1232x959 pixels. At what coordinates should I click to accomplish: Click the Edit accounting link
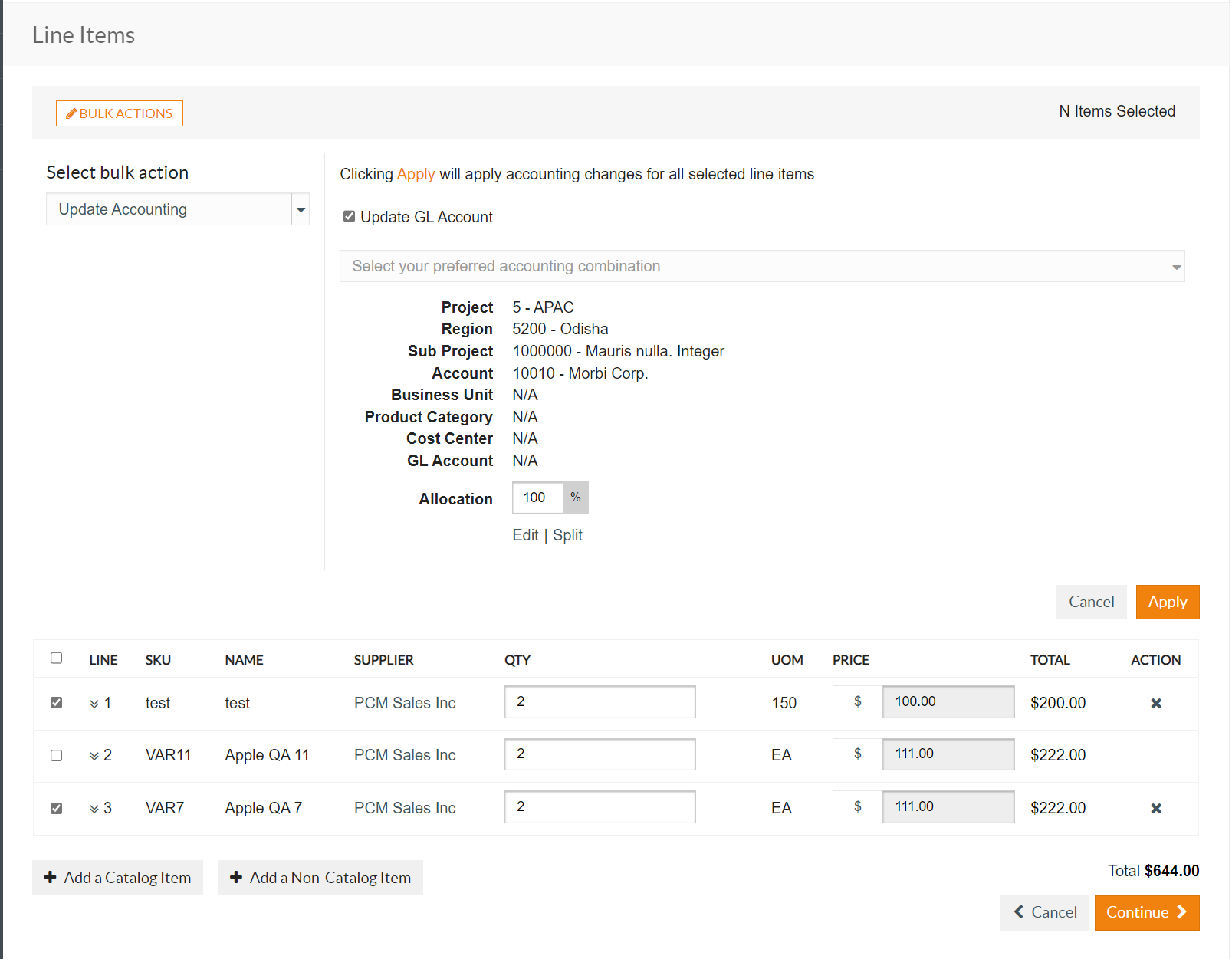pyautogui.click(x=525, y=535)
